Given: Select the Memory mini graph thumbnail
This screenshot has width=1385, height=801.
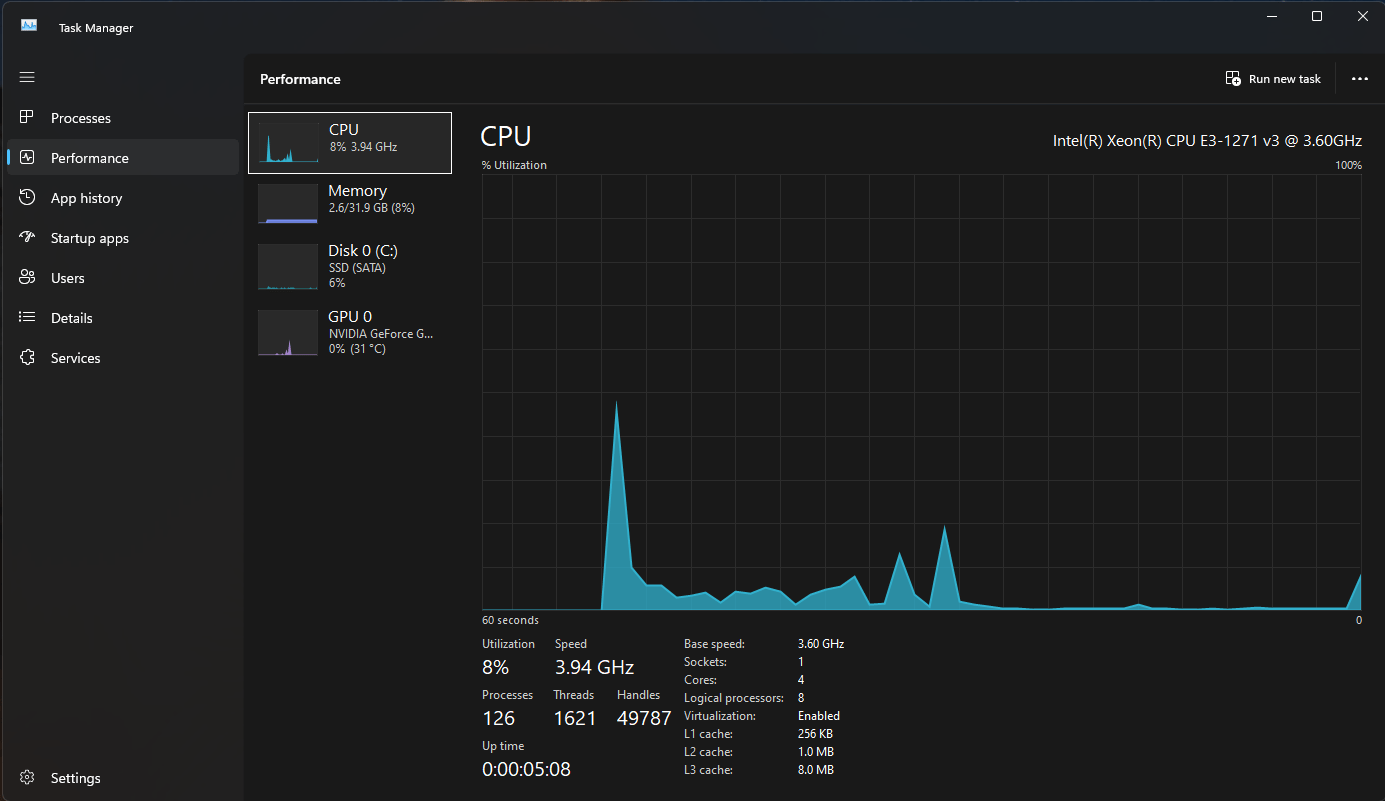Looking at the screenshot, I should 288,203.
